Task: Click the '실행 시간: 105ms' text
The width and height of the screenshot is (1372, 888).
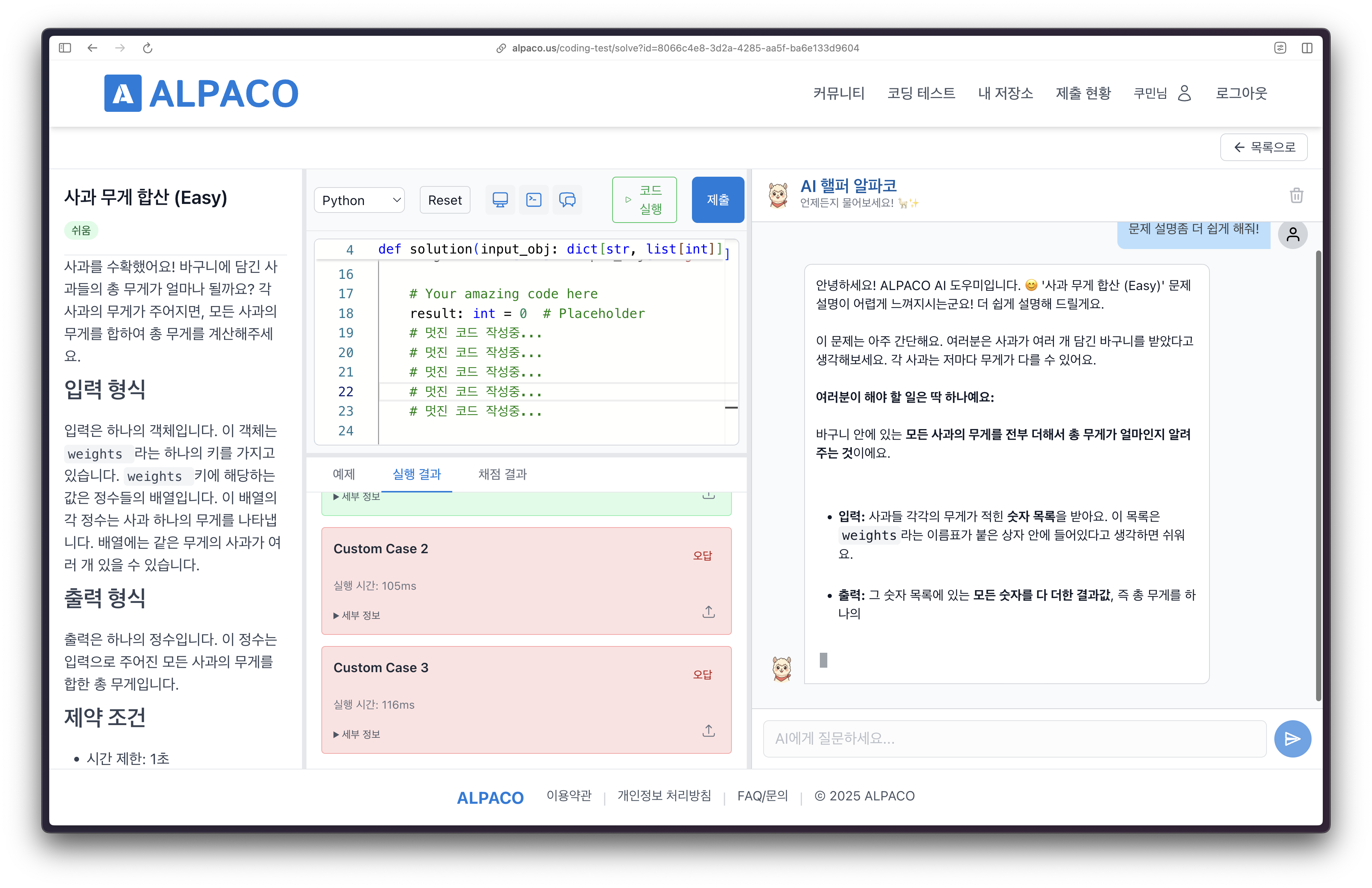Action: (375, 585)
